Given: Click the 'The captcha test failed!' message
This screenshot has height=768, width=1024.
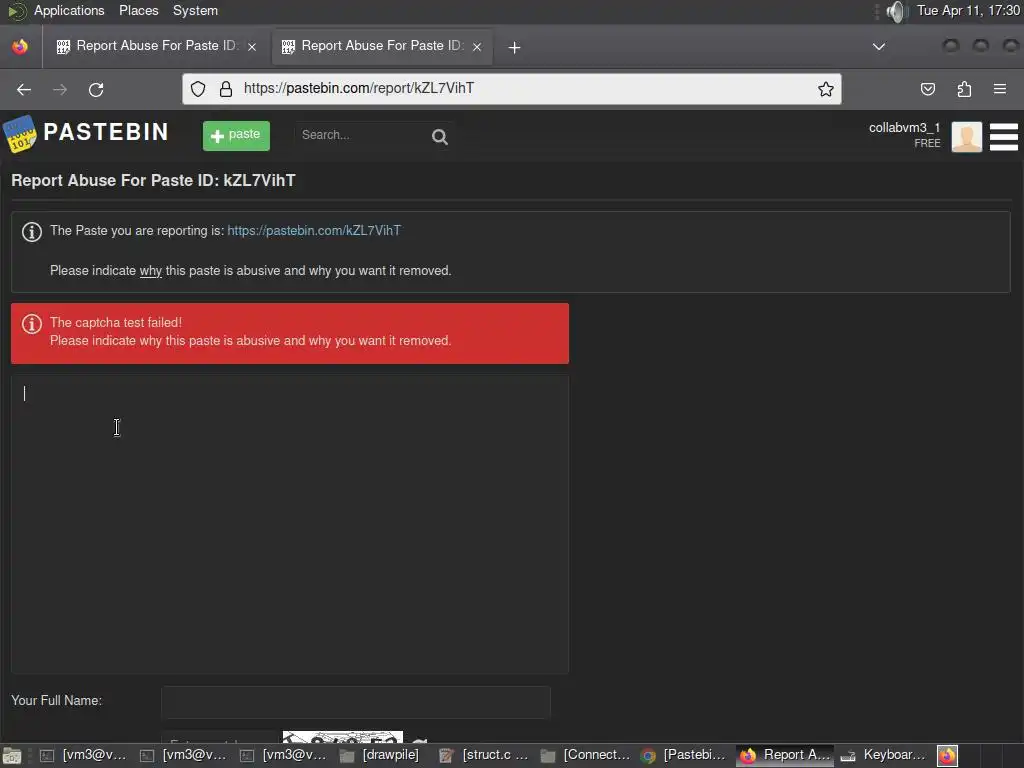Looking at the screenshot, I should (116, 323).
